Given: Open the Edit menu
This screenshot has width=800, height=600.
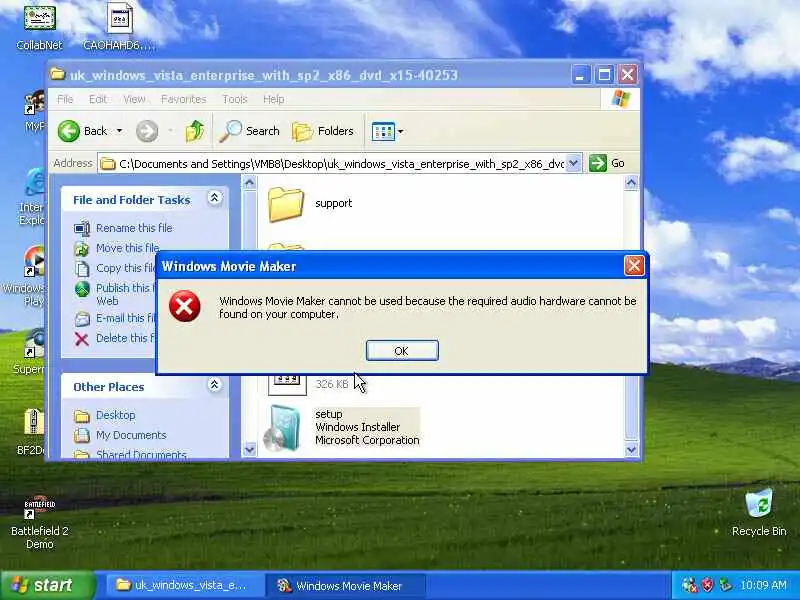Looking at the screenshot, I should tap(98, 99).
